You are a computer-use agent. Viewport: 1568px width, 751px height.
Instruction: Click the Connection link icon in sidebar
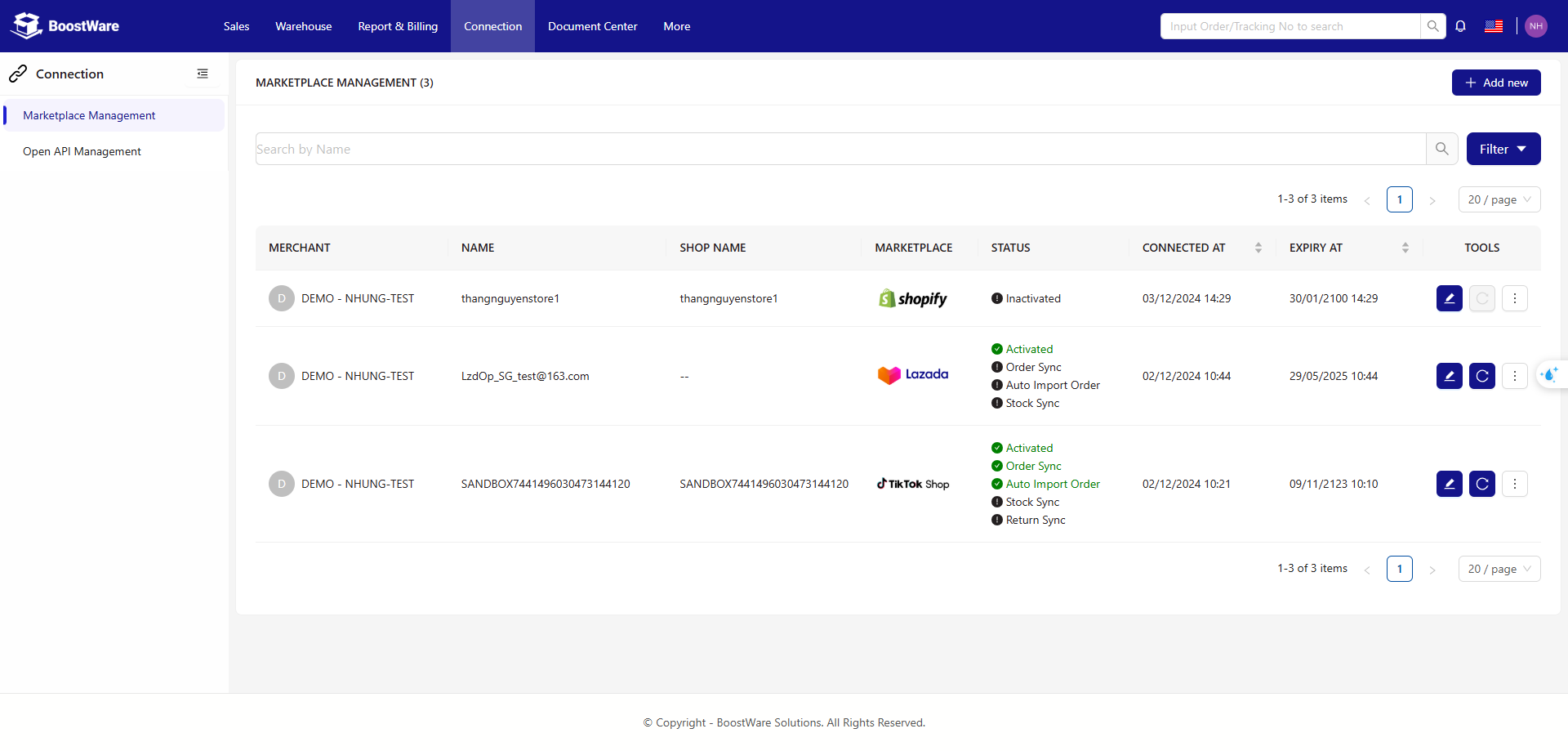(x=18, y=74)
